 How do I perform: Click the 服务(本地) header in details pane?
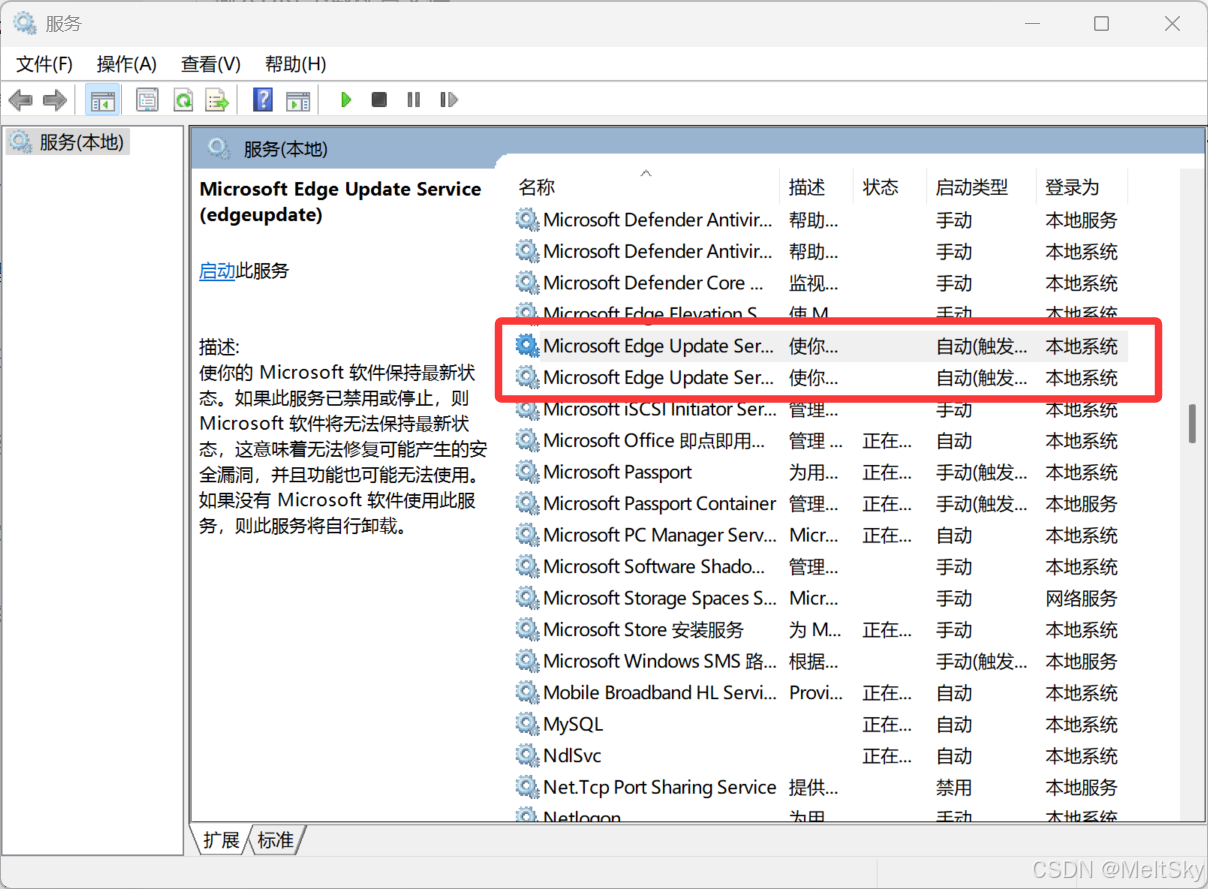285,149
